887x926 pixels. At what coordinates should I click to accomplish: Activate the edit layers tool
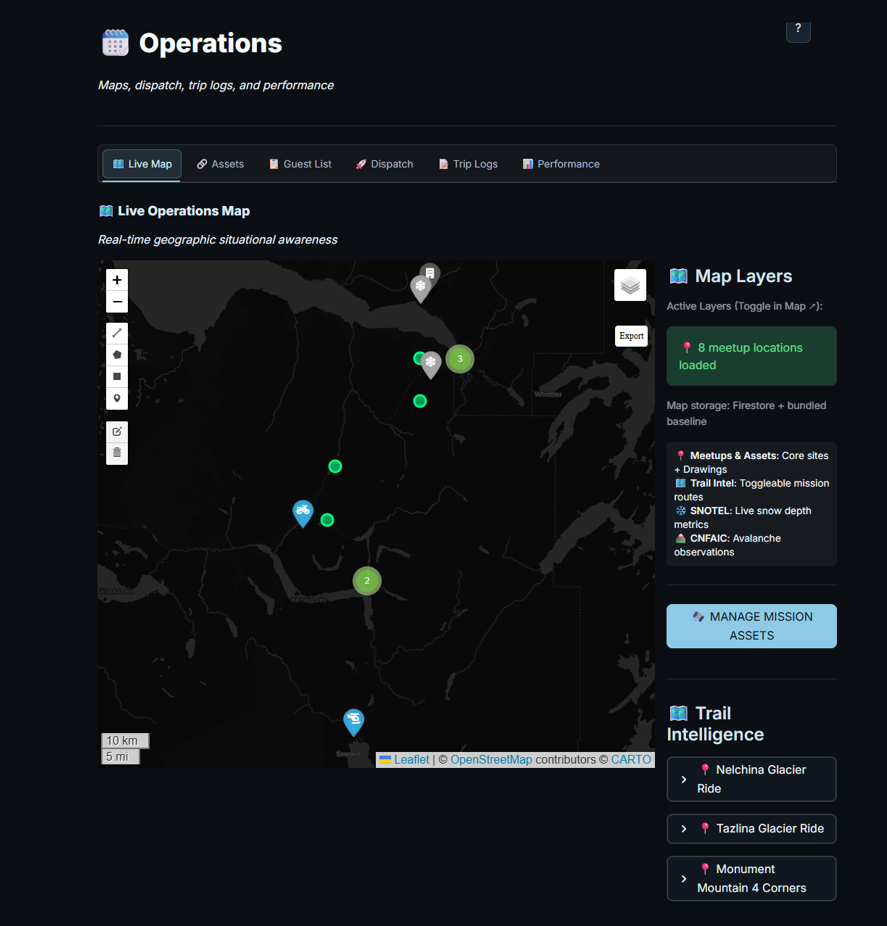coord(117,432)
